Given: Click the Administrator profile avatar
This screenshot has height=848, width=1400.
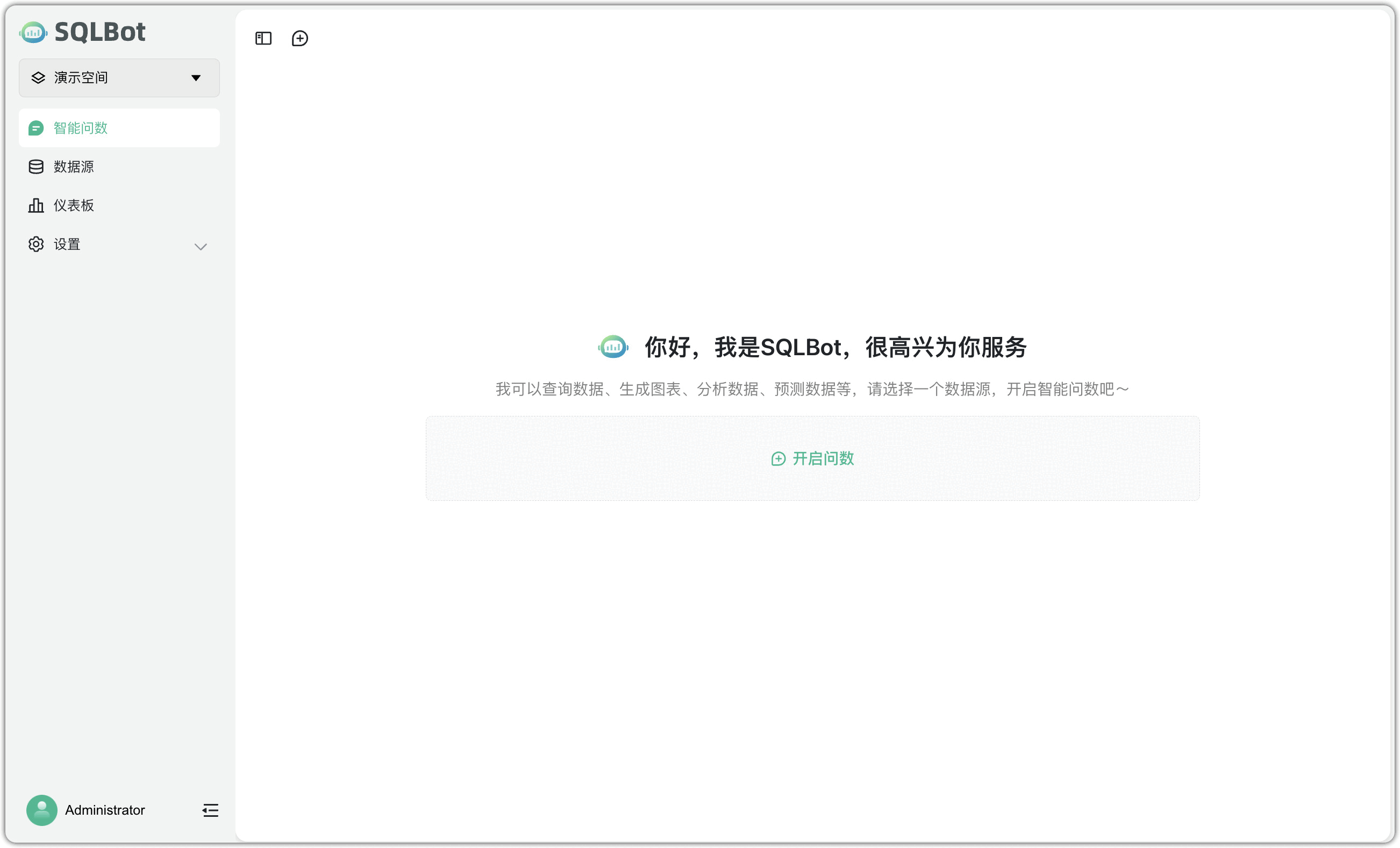Looking at the screenshot, I should [41, 810].
